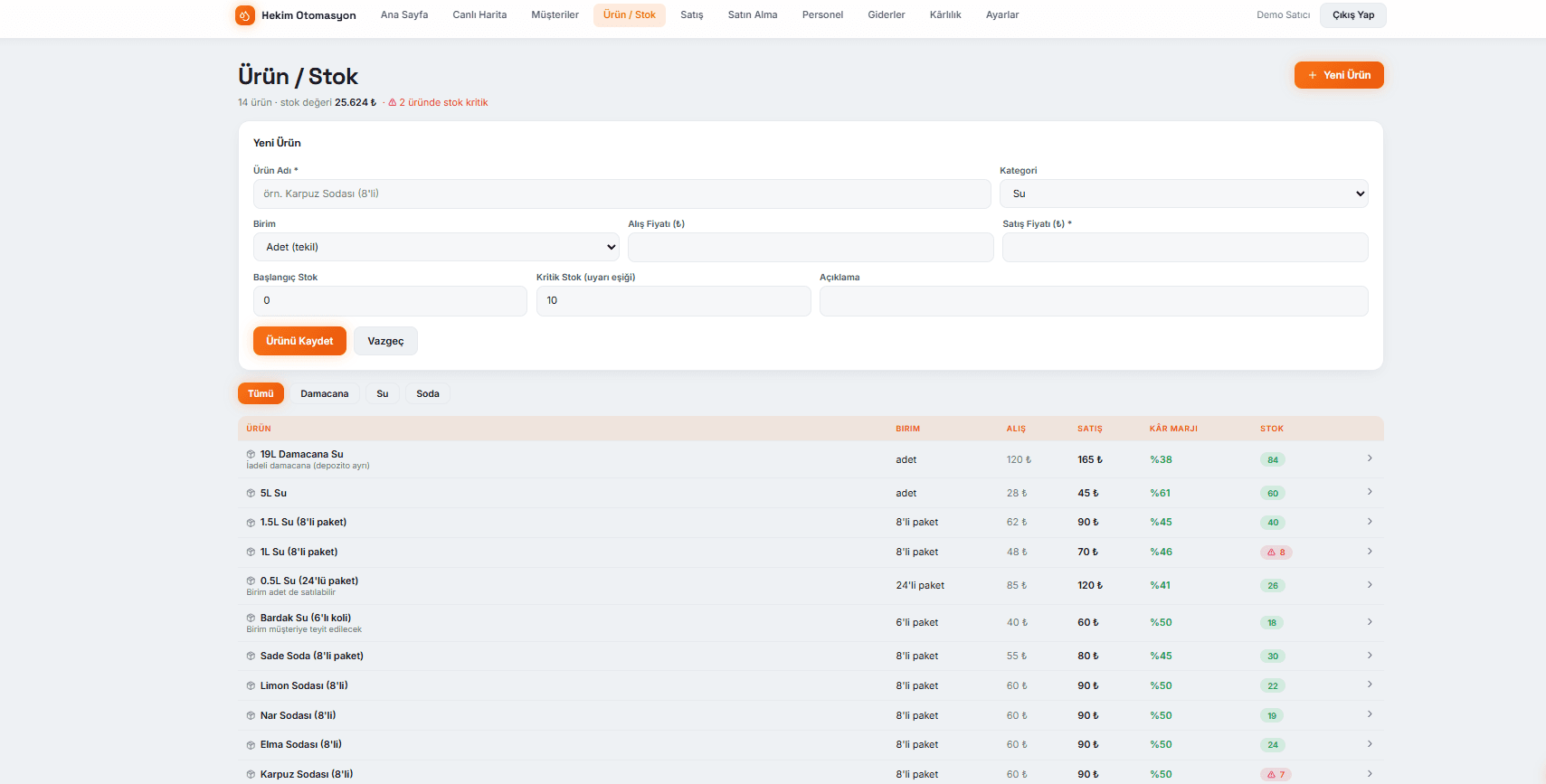Viewport: 1546px width, 784px height.
Task: Click the 6'li paket unit cell
Action: [x=916, y=623]
